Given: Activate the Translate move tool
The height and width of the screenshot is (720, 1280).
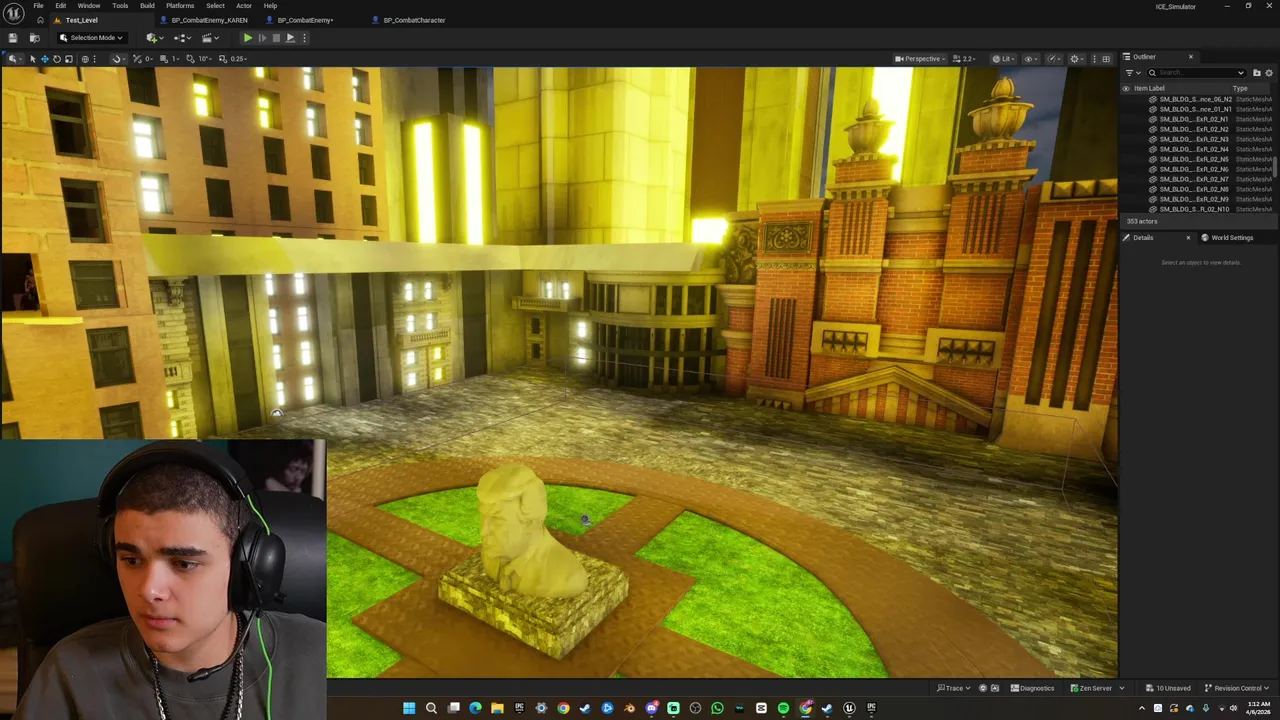Looking at the screenshot, I should click(44, 59).
